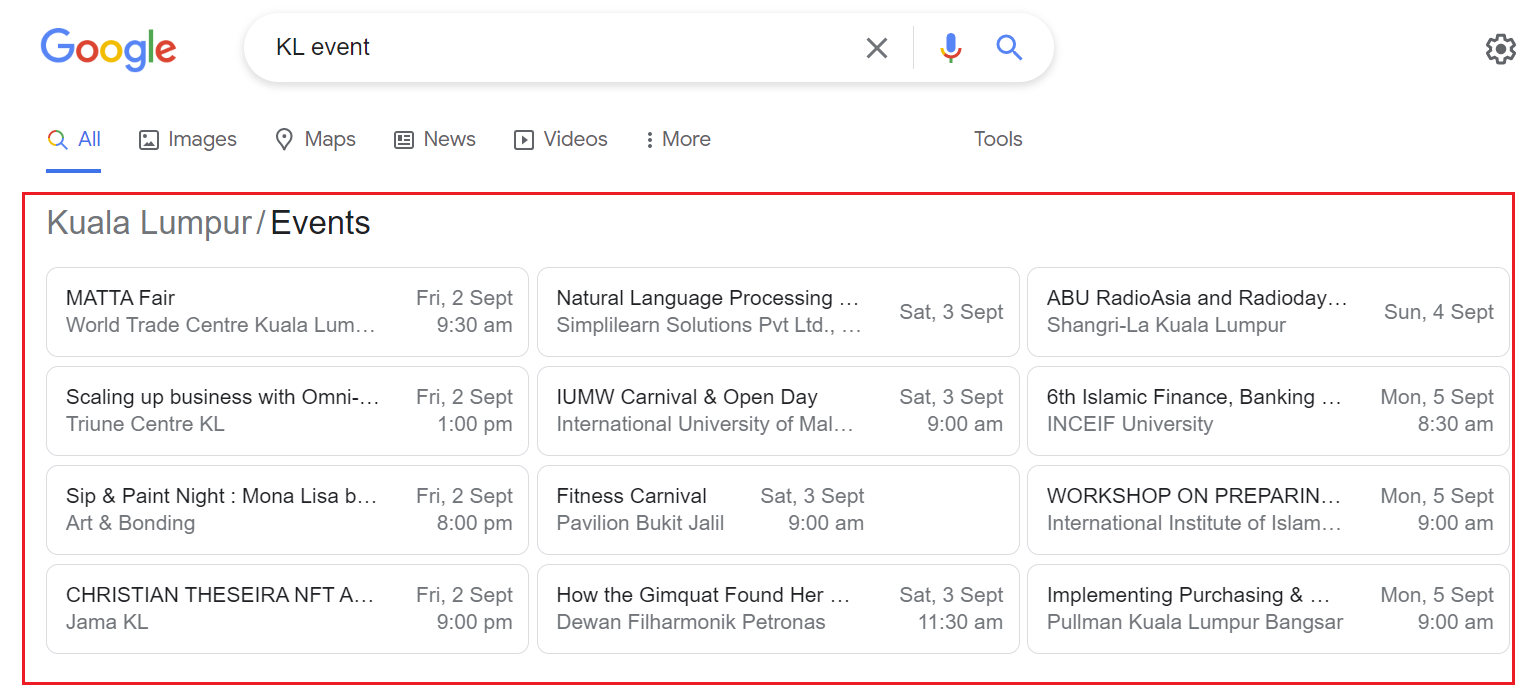Open the Pullman Kuala Lumpur Bangsar event
Viewport: 1516px width, 700px height.
point(1268,609)
